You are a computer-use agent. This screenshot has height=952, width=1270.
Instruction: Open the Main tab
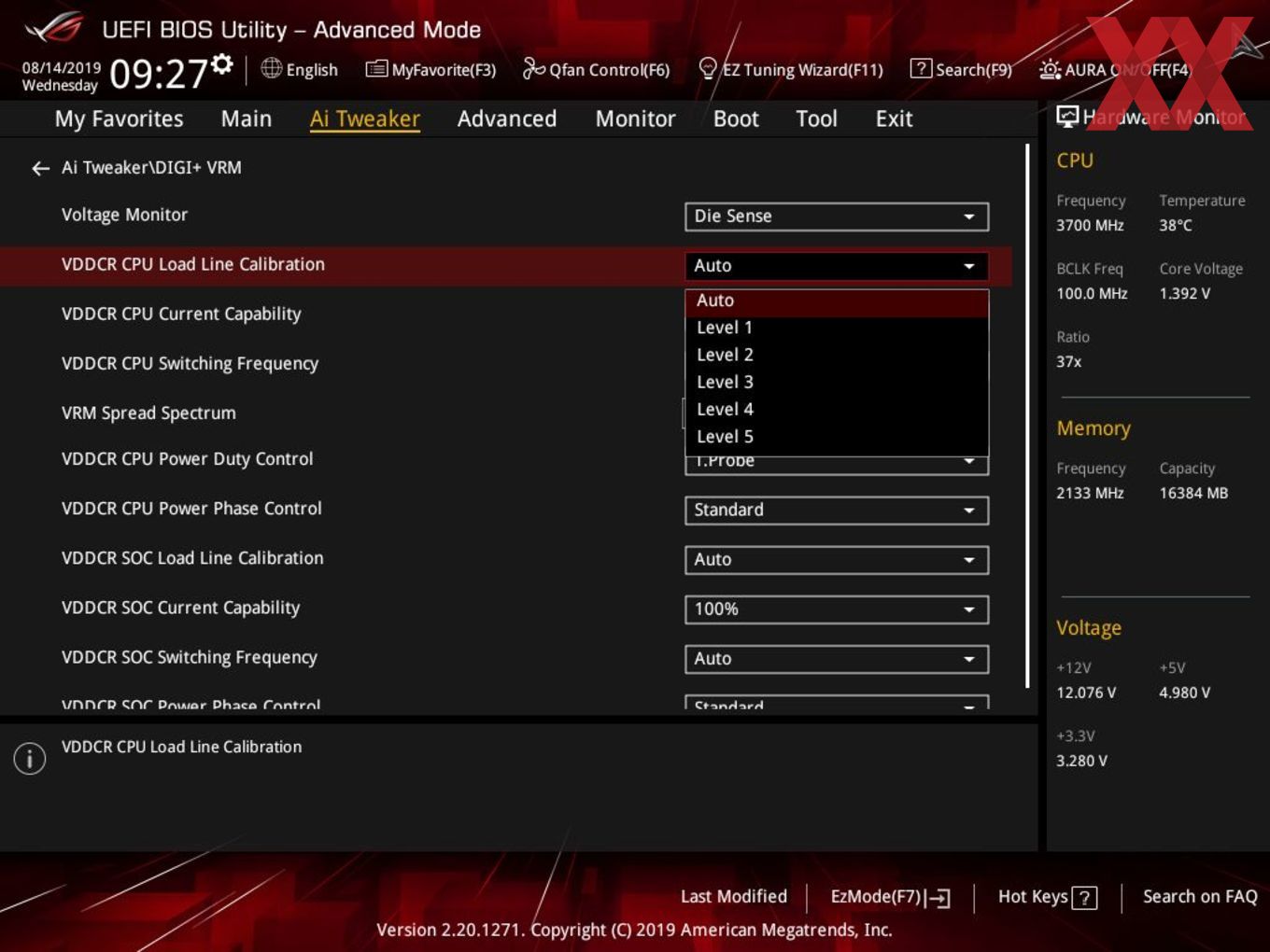pos(247,119)
